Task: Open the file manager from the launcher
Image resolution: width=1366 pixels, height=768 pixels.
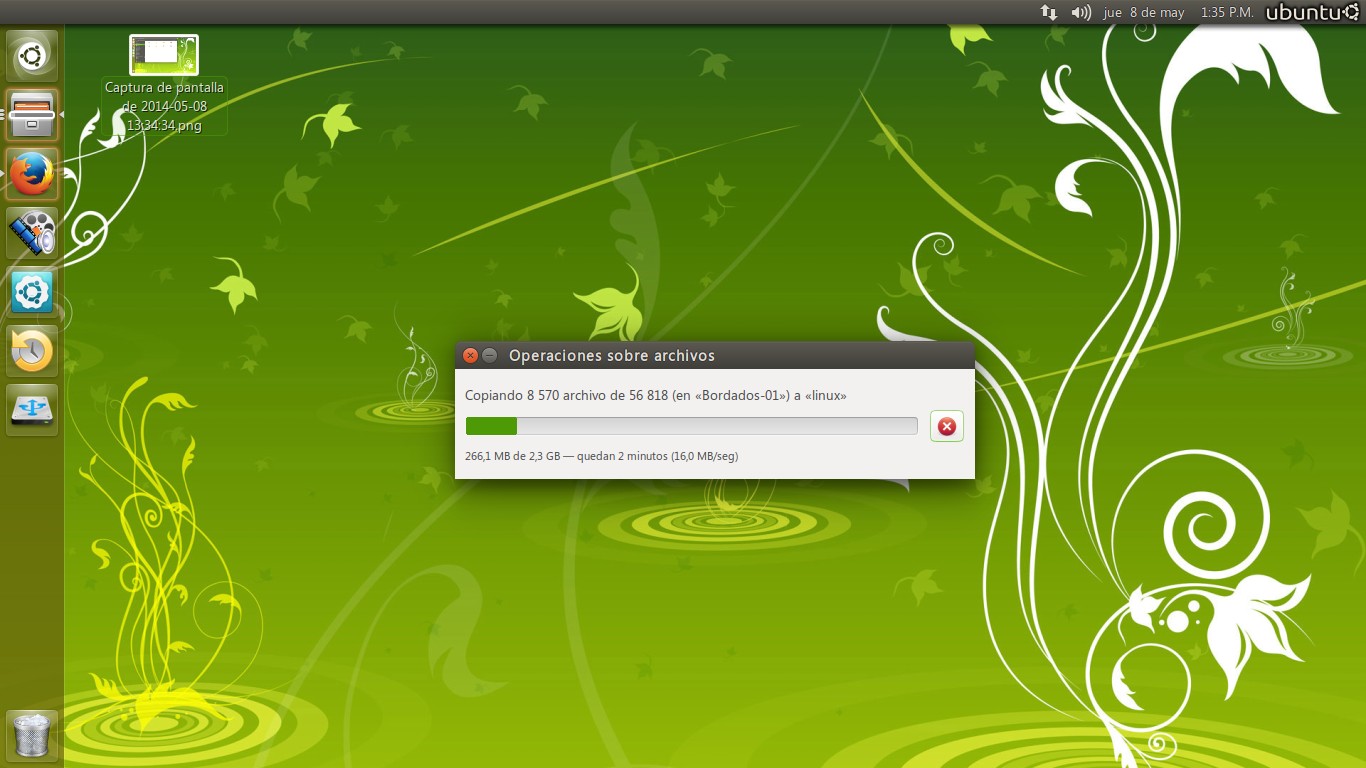Action: point(32,115)
